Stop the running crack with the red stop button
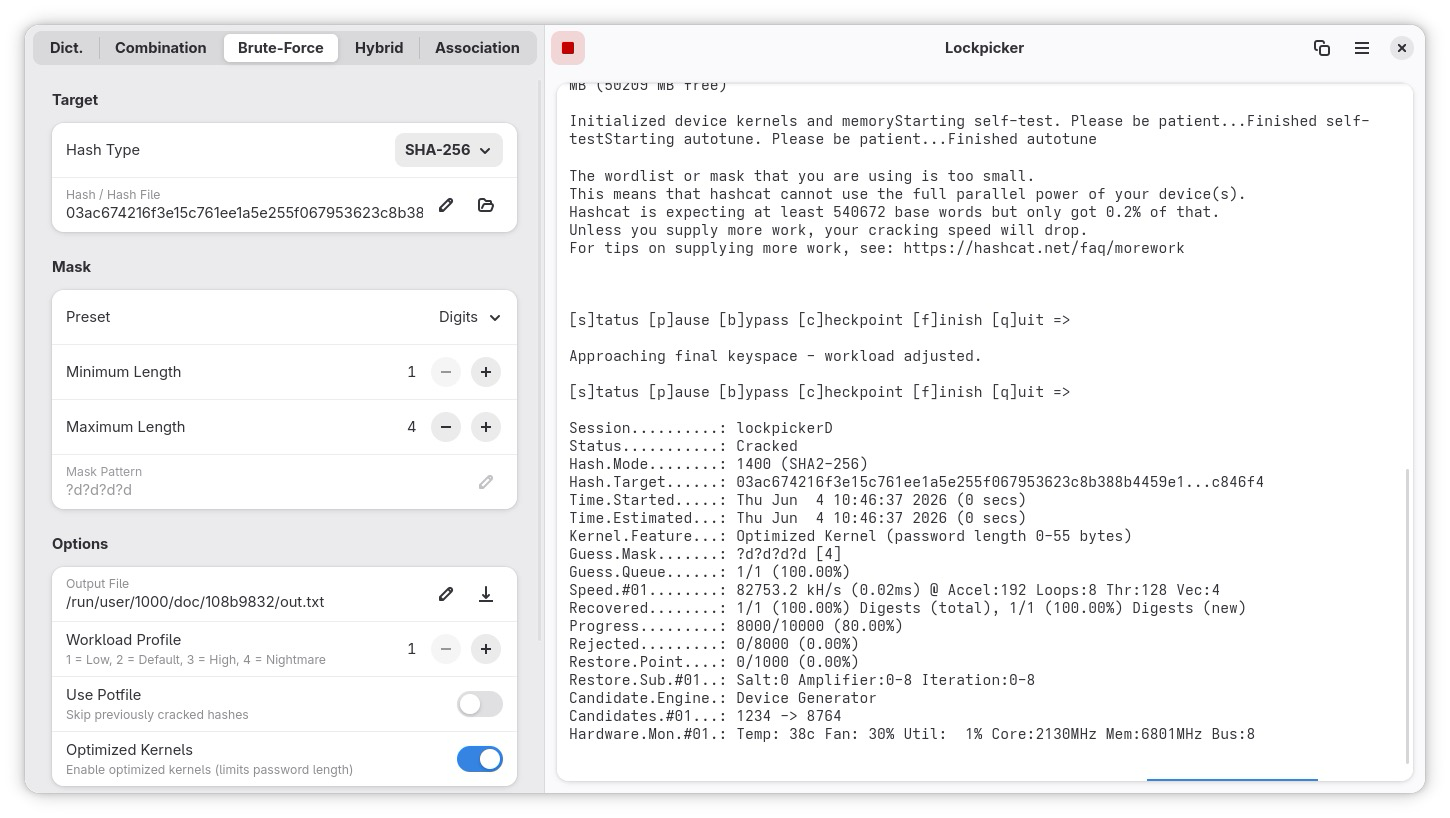The image size is (1450, 818). pos(568,48)
